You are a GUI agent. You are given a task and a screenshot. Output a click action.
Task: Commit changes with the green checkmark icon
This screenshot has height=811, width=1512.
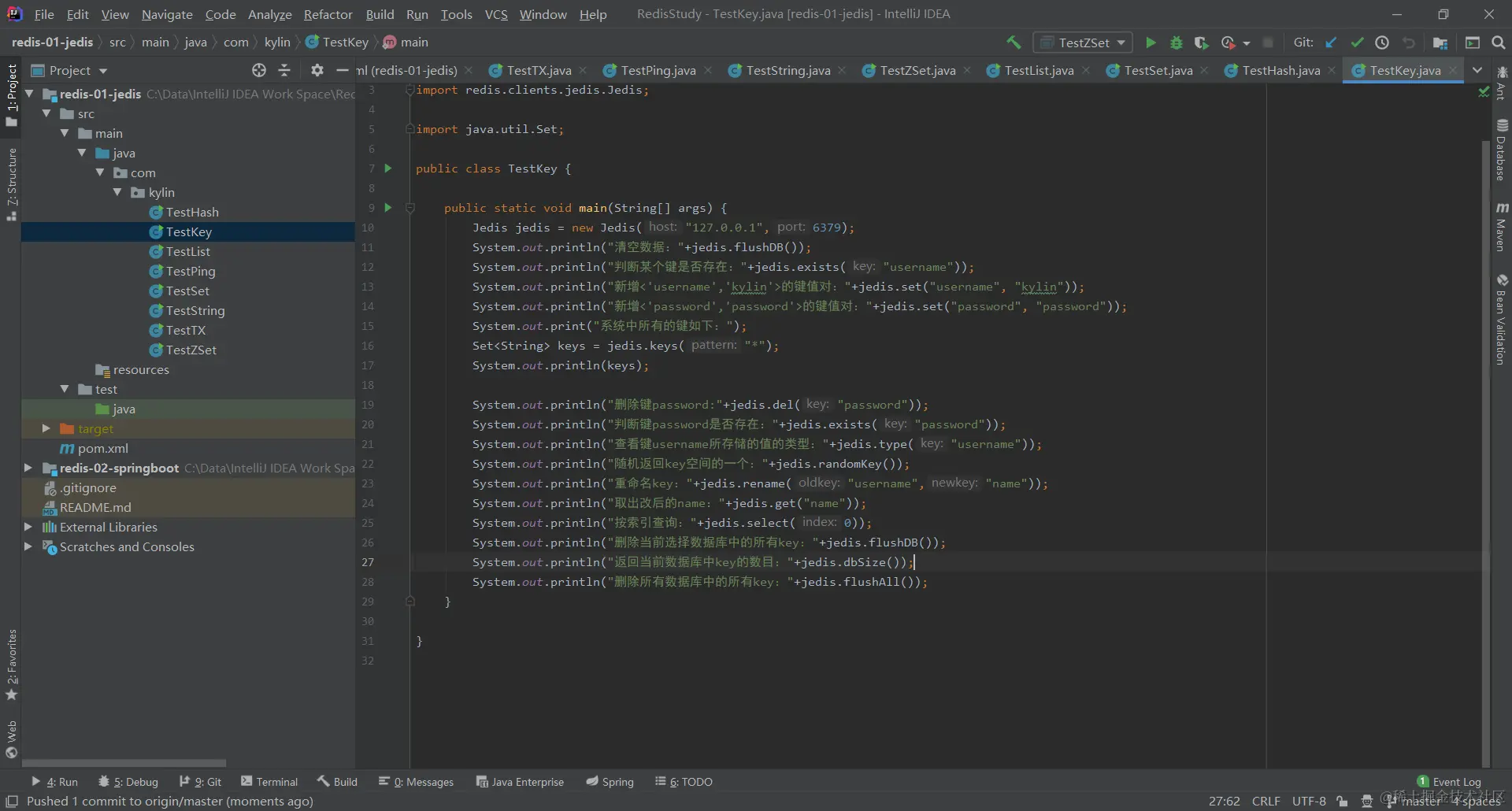click(1357, 43)
